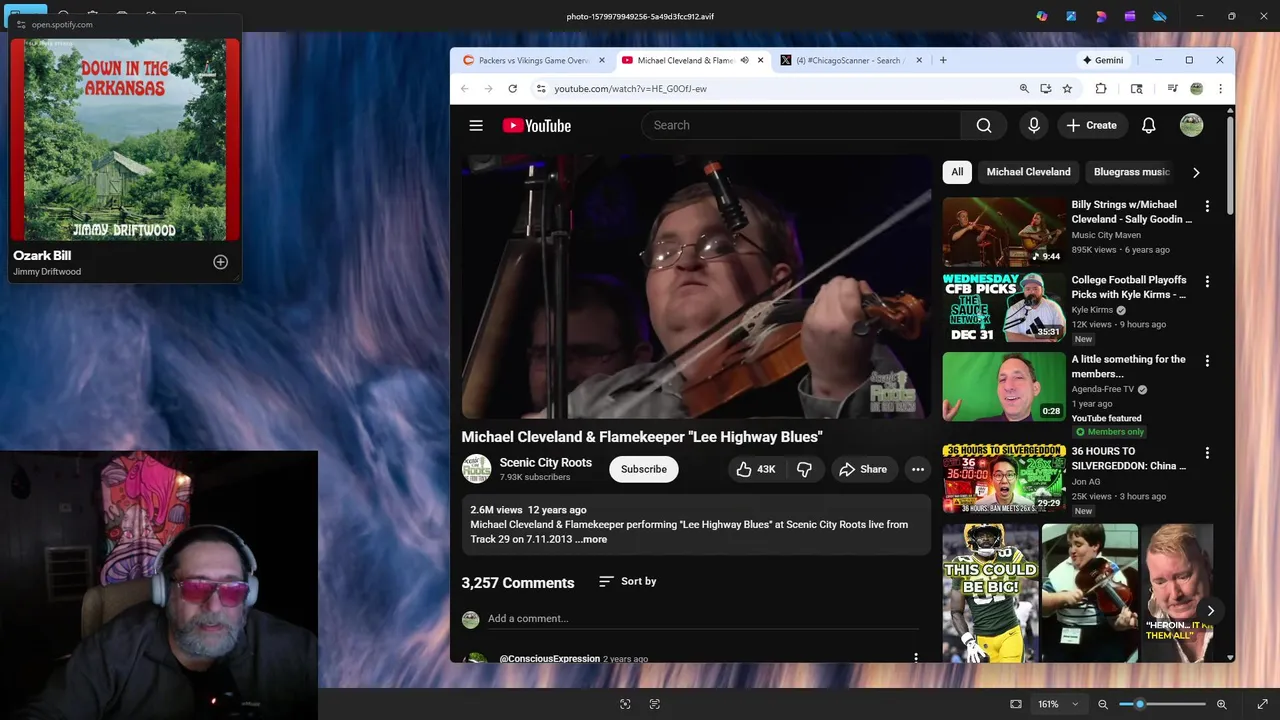This screenshot has width=1280, height=720.
Task: Go back in Chrome browser
Action: [x=464, y=88]
